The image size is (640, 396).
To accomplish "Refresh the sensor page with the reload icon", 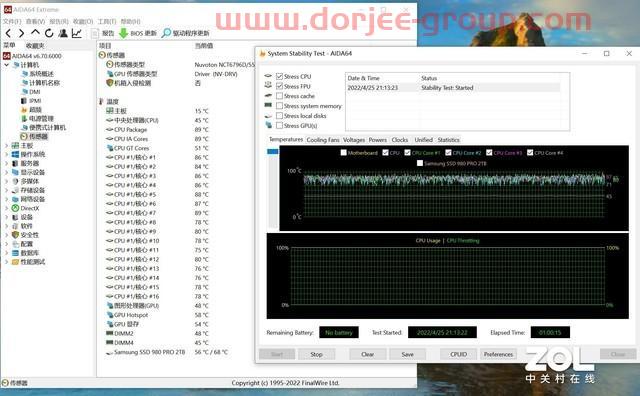I will coord(49,33).
